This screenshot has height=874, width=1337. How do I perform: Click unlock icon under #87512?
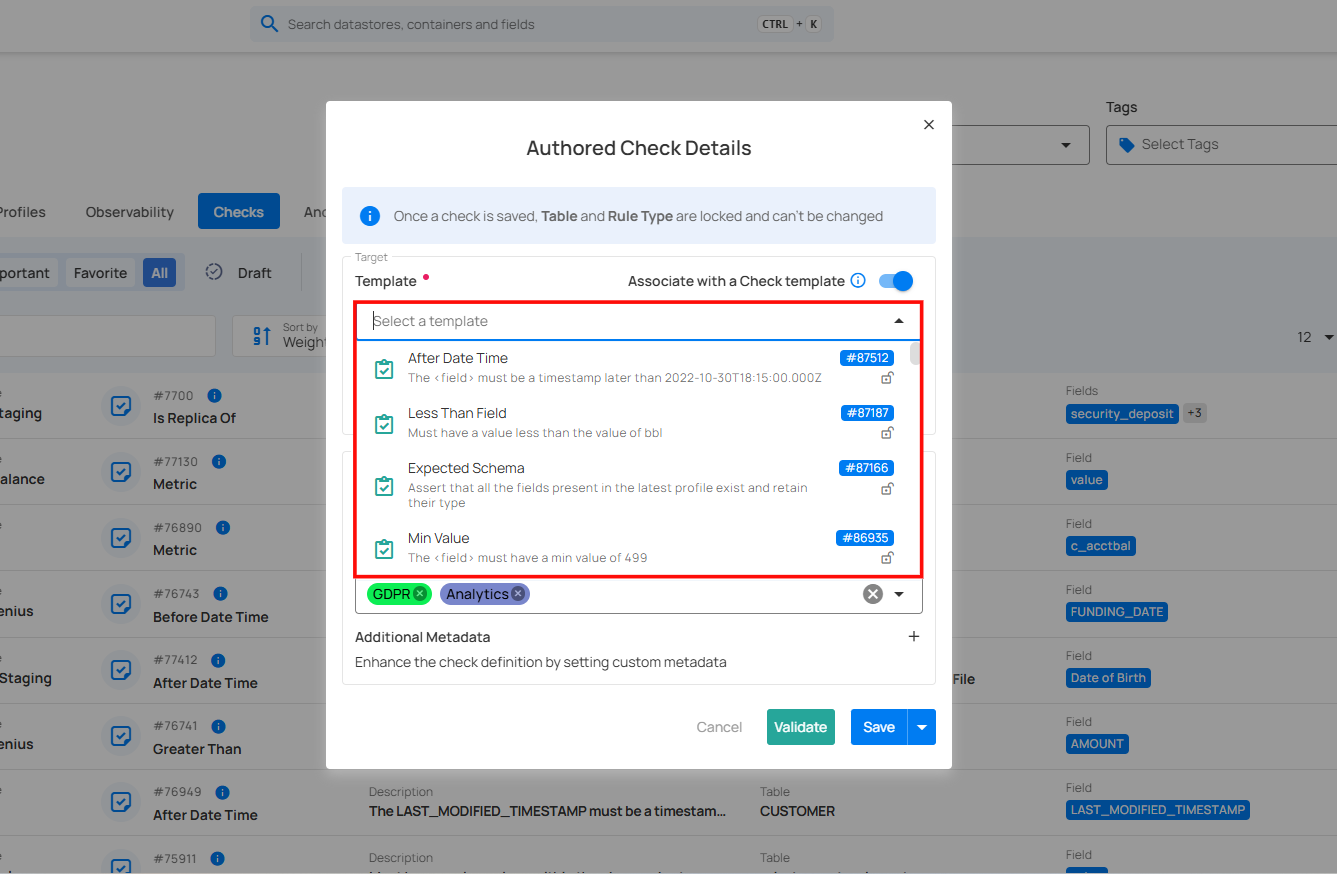(887, 378)
